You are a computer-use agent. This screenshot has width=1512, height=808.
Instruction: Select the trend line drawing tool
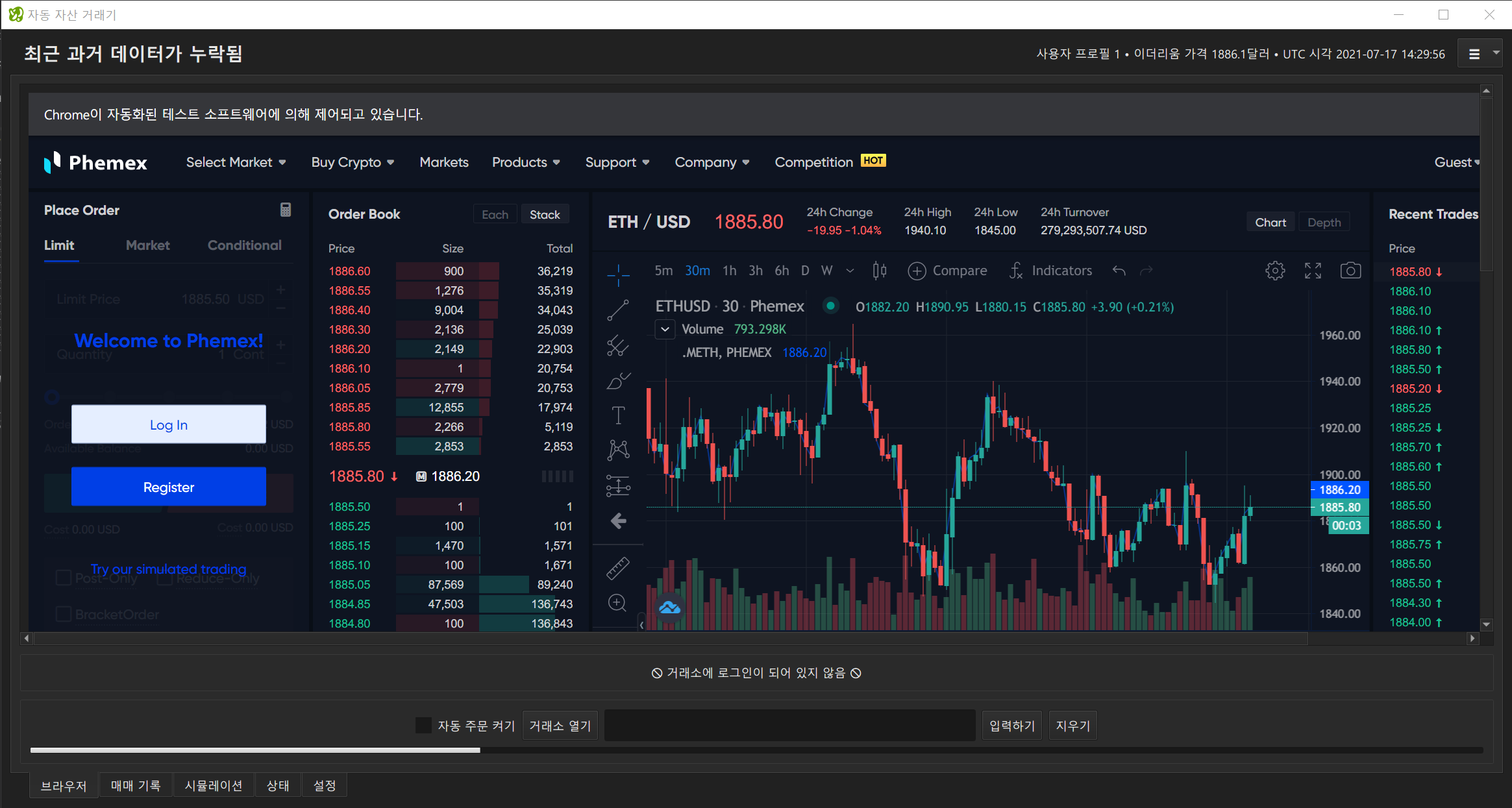pyautogui.click(x=618, y=310)
